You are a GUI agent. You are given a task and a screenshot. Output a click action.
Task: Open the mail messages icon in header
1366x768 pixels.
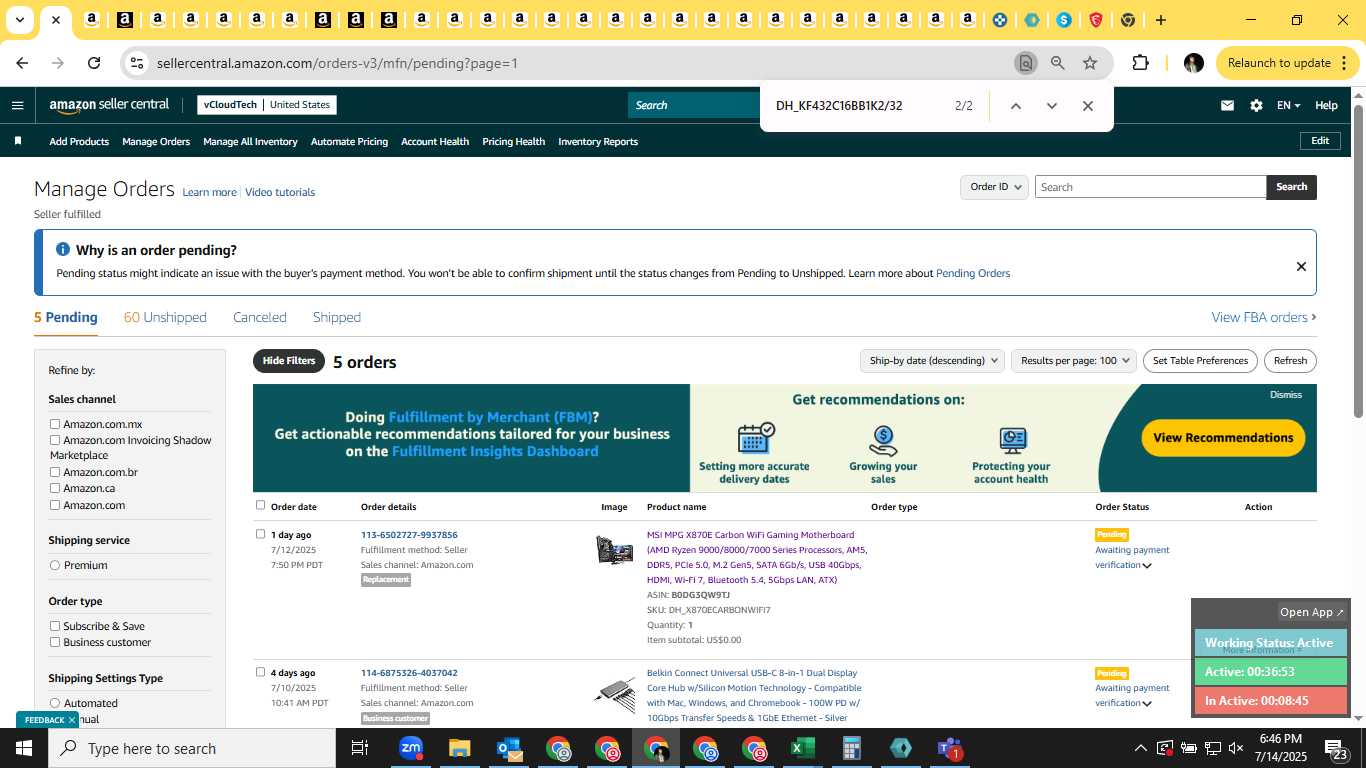(1227, 105)
